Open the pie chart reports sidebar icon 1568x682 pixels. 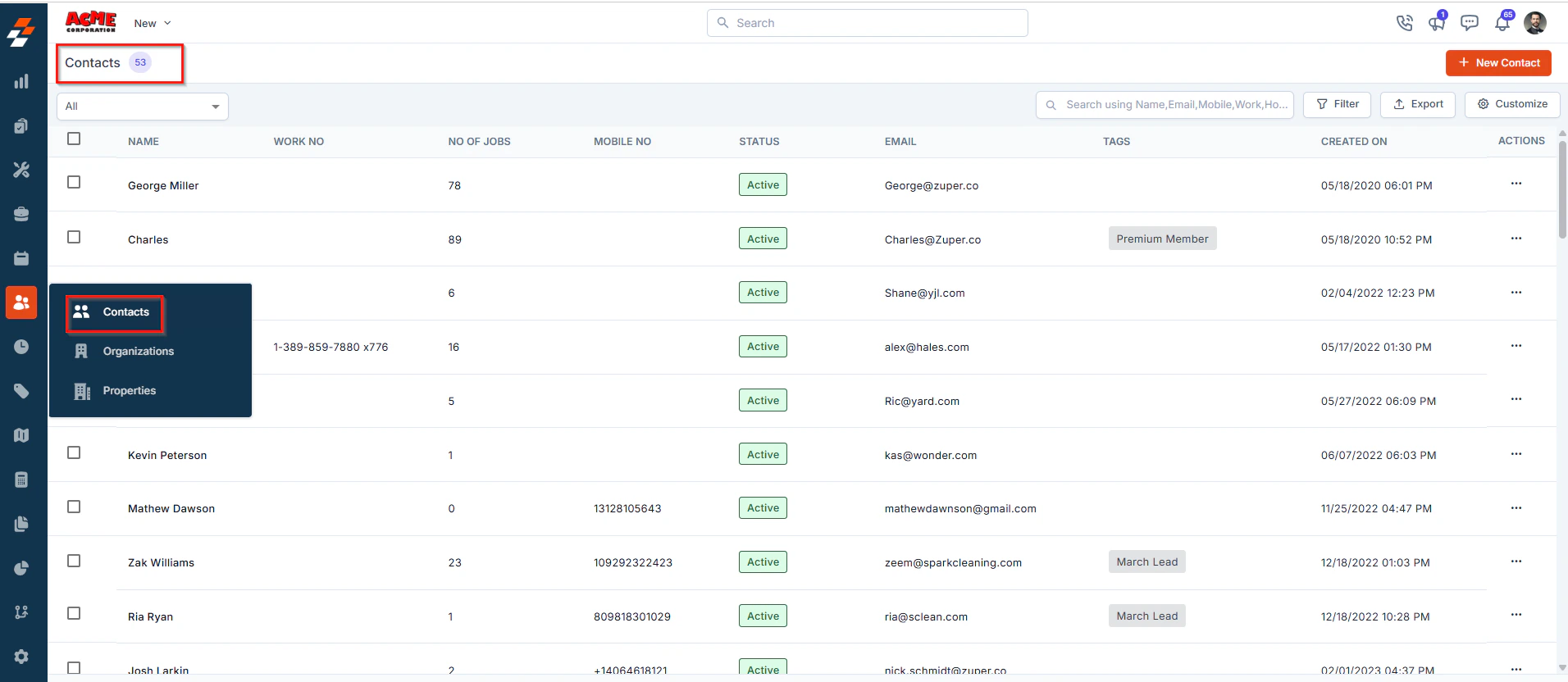point(21,568)
